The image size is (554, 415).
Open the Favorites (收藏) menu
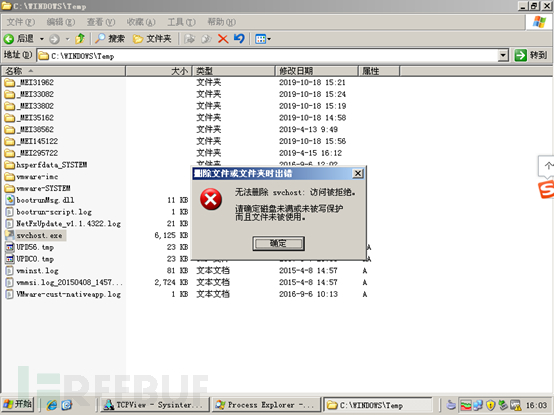click(x=141, y=22)
